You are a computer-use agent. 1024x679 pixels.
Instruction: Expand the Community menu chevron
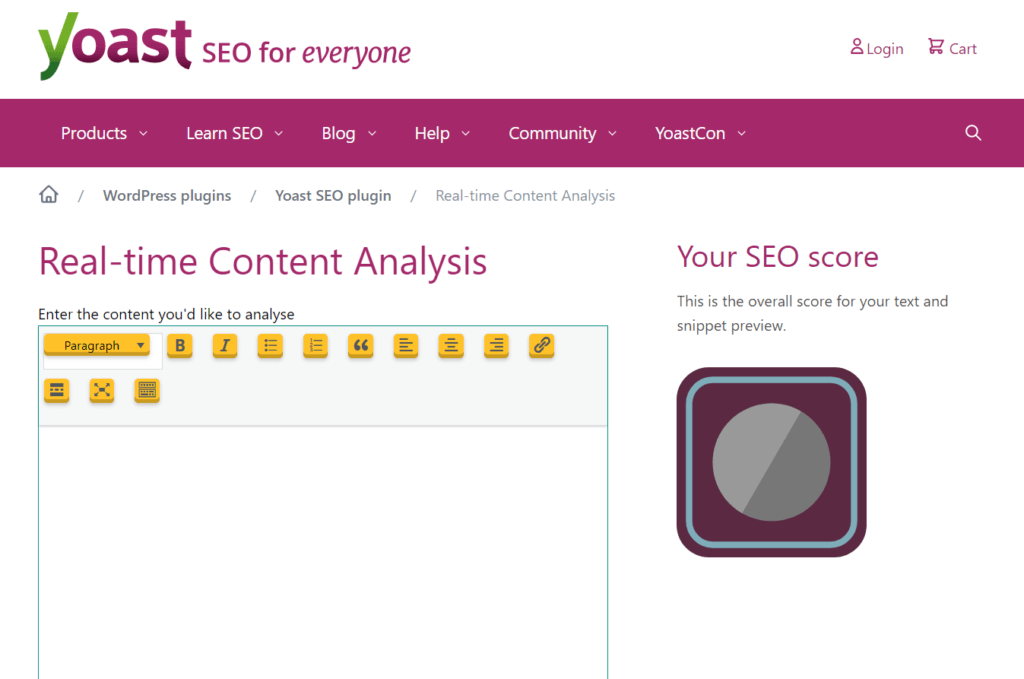pyautogui.click(x=613, y=133)
